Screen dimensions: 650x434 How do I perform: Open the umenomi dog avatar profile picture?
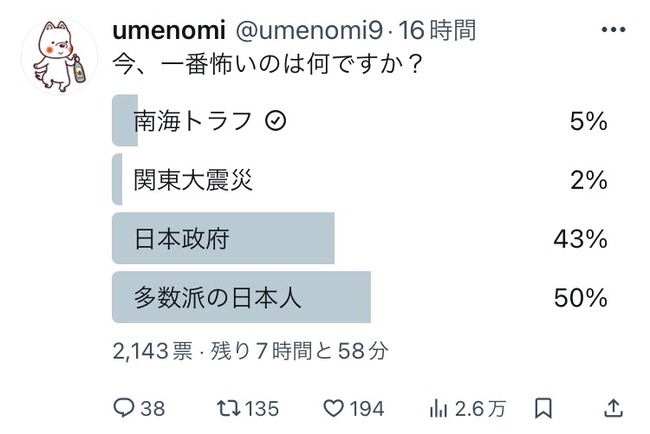(59, 56)
